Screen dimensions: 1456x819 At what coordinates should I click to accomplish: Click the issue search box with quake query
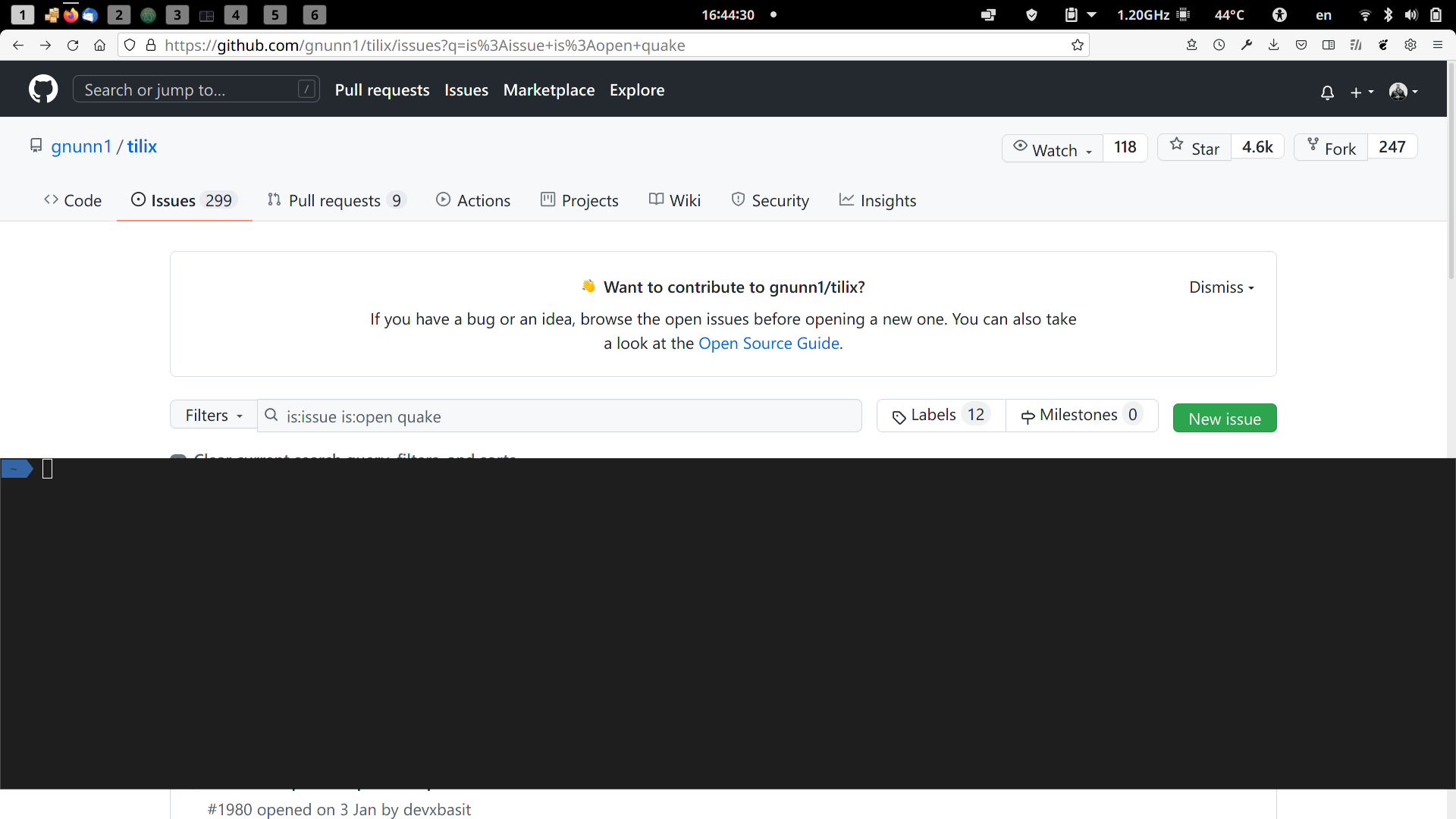tap(560, 416)
